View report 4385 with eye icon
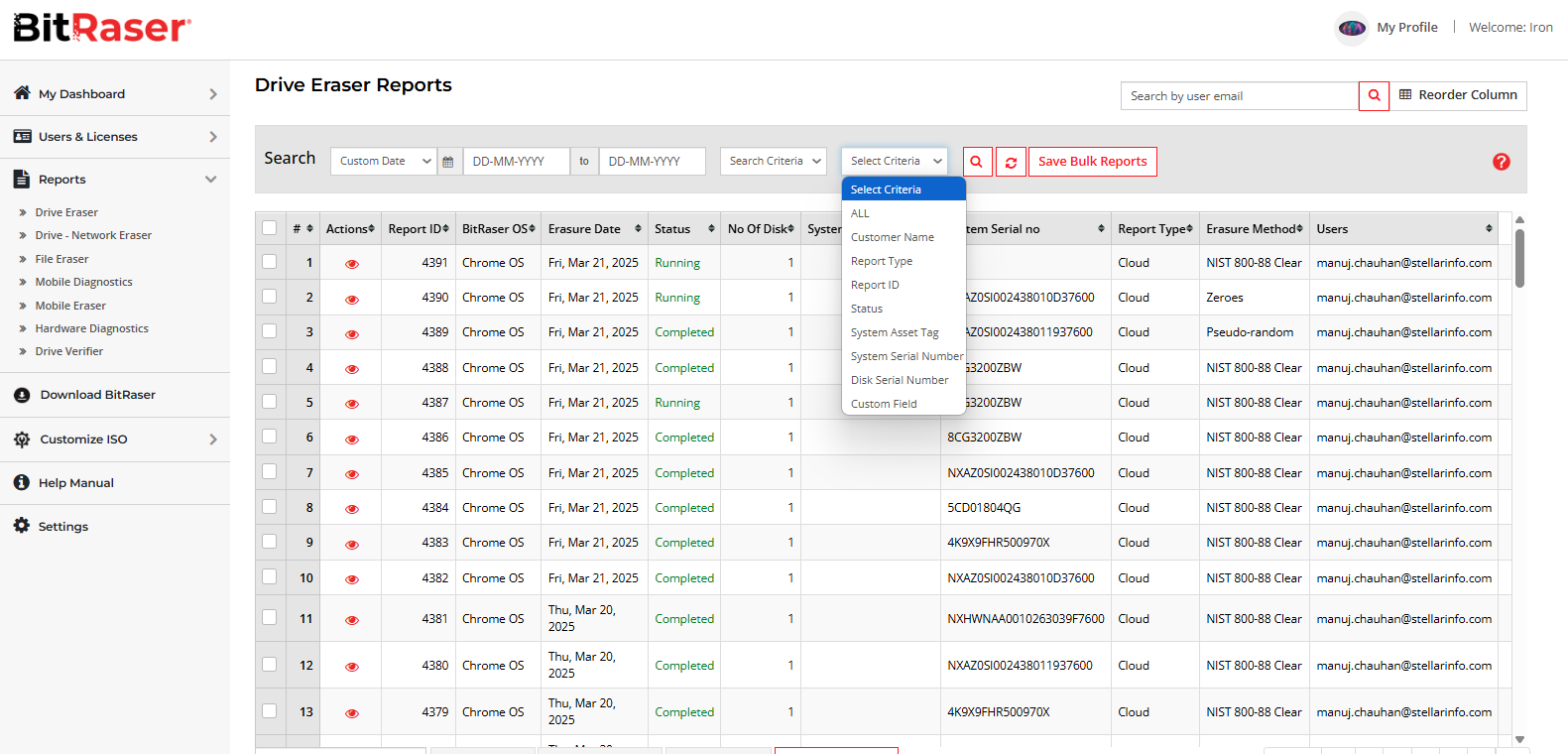This screenshot has width=1568, height=754. [x=352, y=474]
